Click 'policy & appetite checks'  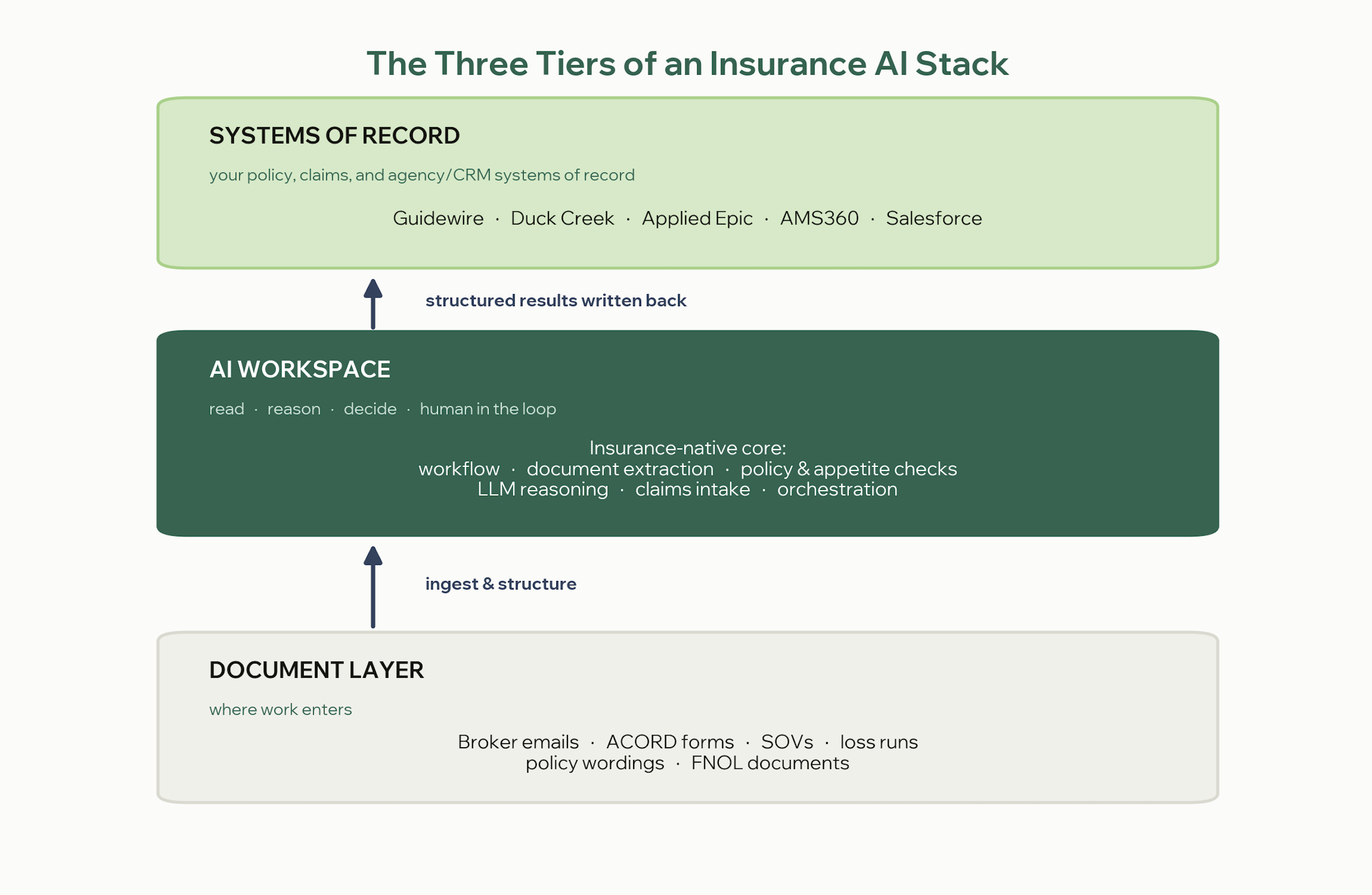(x=849, y=469)
